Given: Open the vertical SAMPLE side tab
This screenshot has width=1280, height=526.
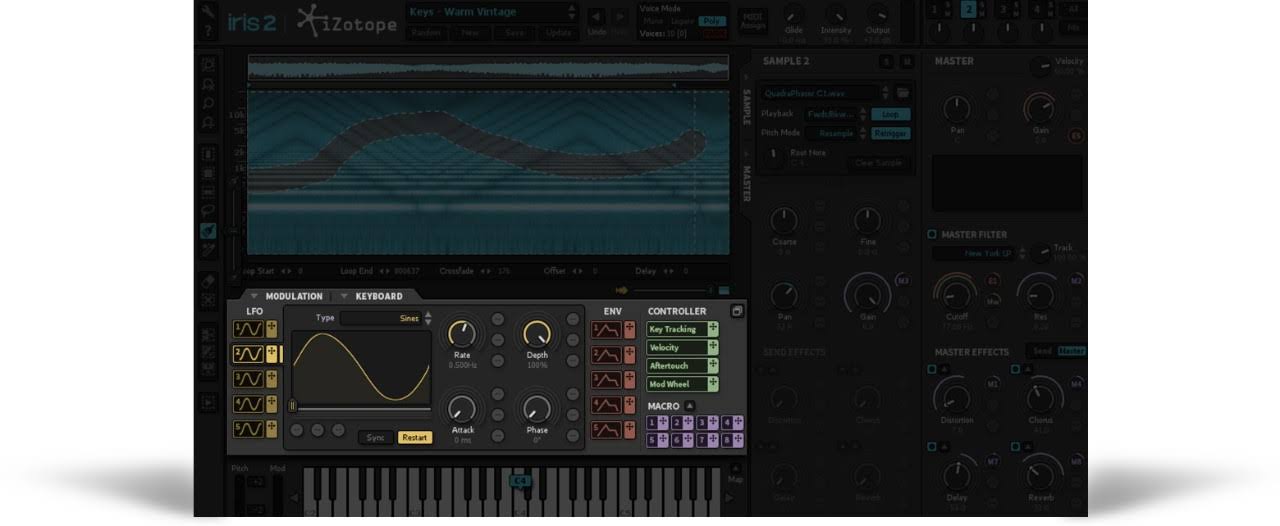Looking at the screenshot, I should pyautogui.click(x=746, y=105).
